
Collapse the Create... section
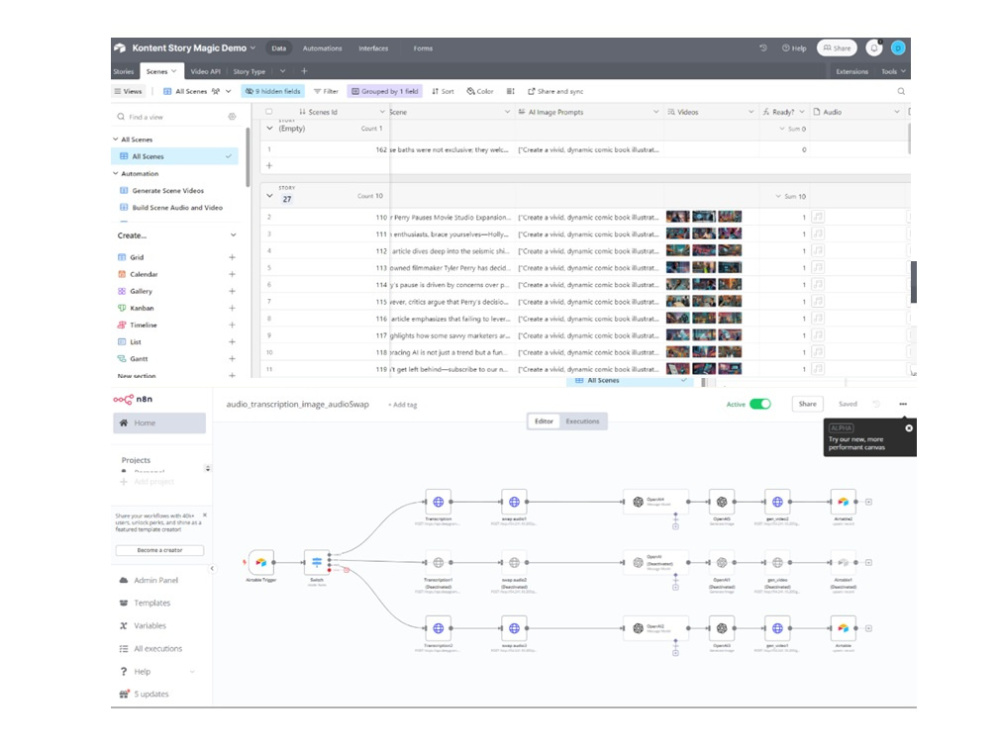pos(233,235)
